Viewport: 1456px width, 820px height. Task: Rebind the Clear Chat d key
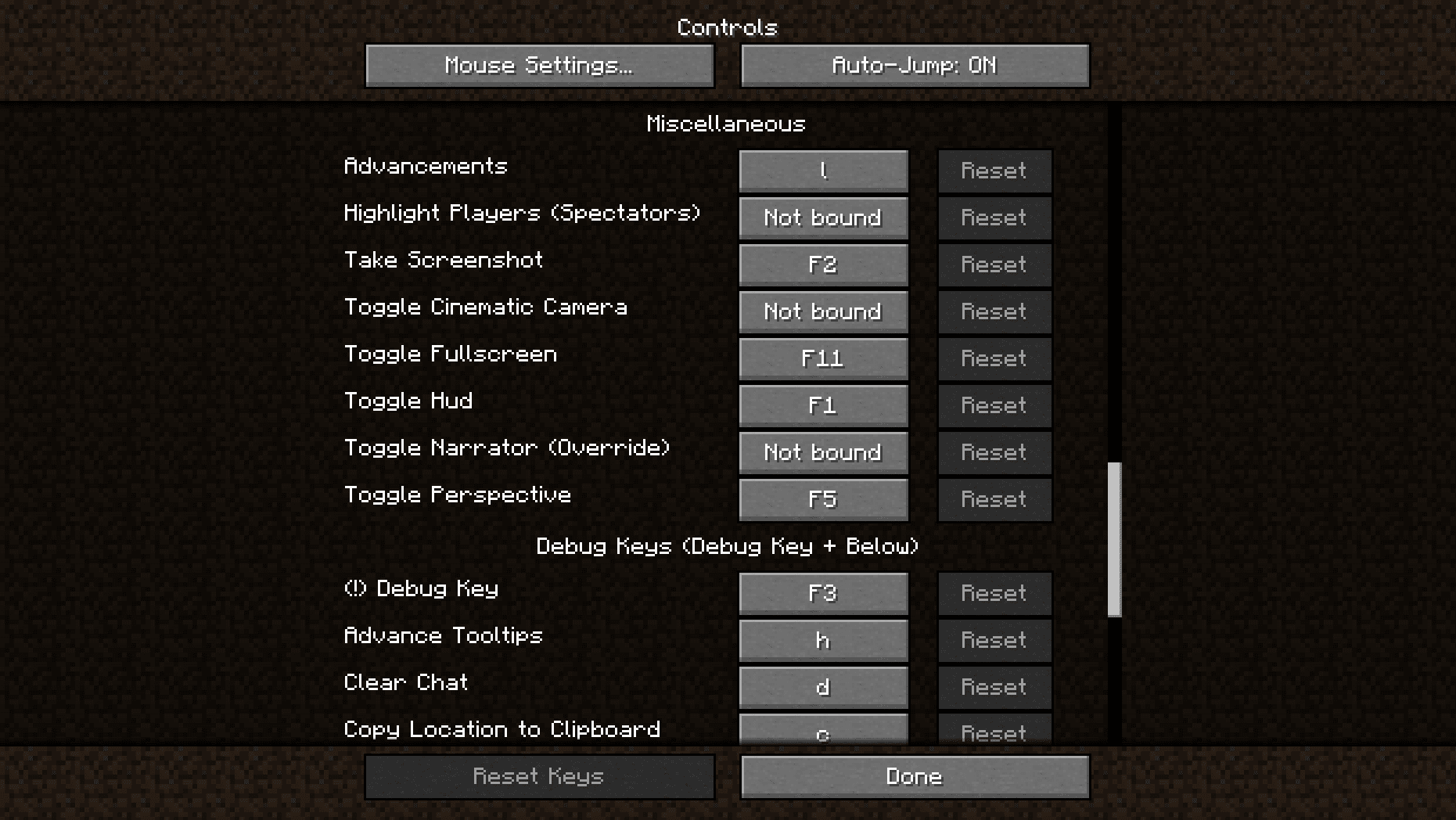[x=823, y=687]
